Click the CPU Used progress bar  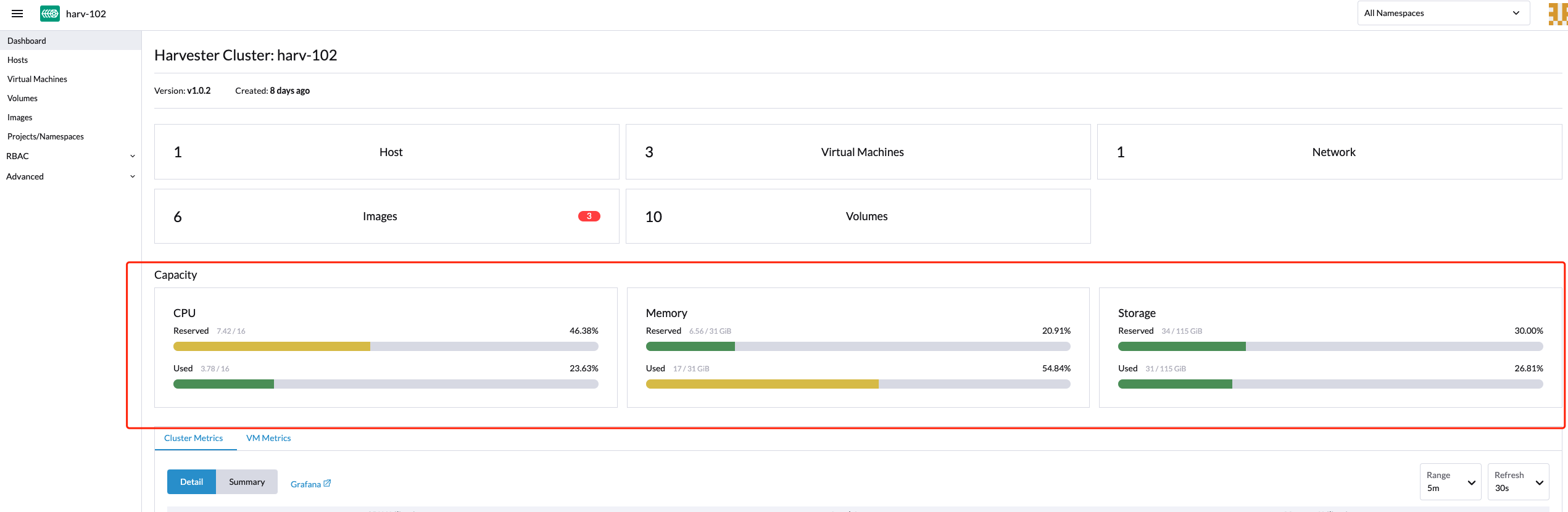point(386,384)
